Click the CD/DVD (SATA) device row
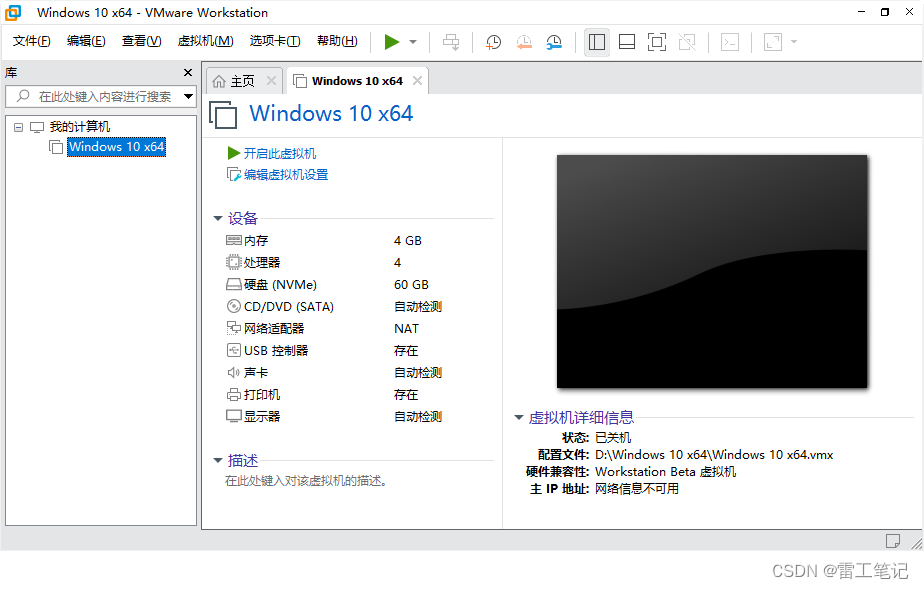The image size is (924, 589). [334, 307]
